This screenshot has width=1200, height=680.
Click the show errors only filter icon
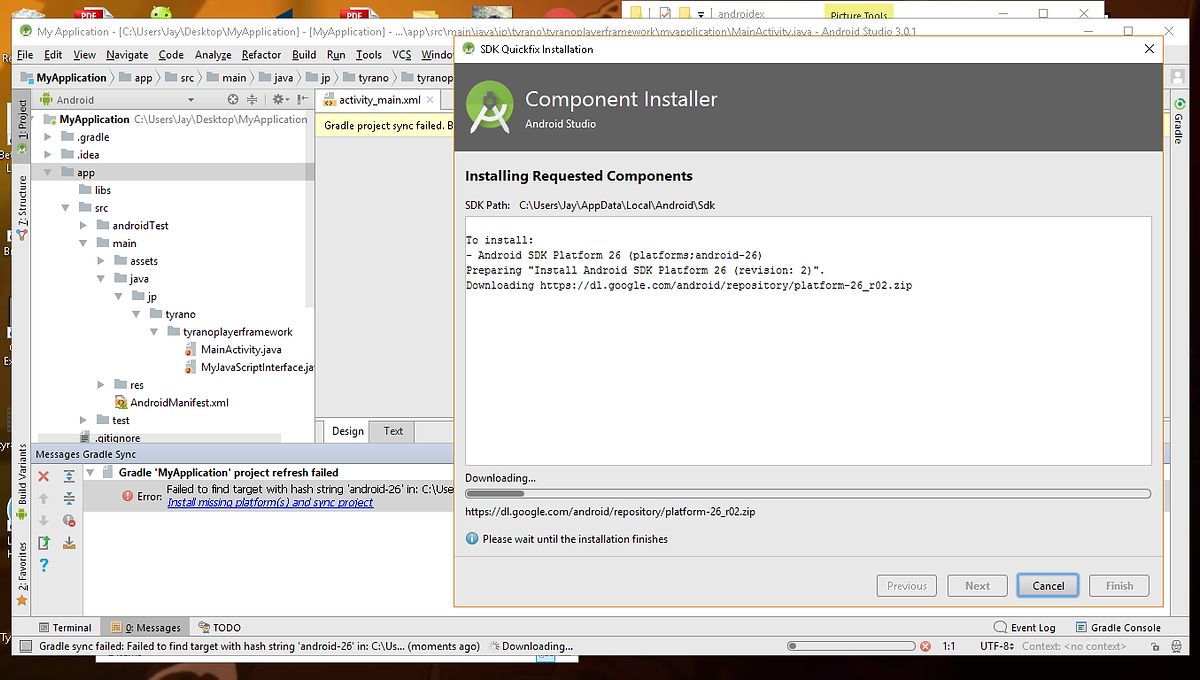(69, 520)
